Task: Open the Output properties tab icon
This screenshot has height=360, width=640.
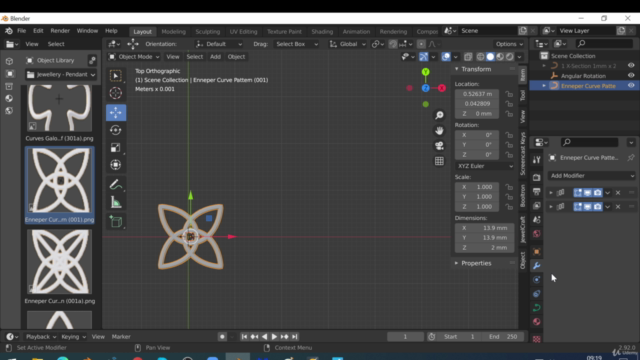Action: pos(537,191)
